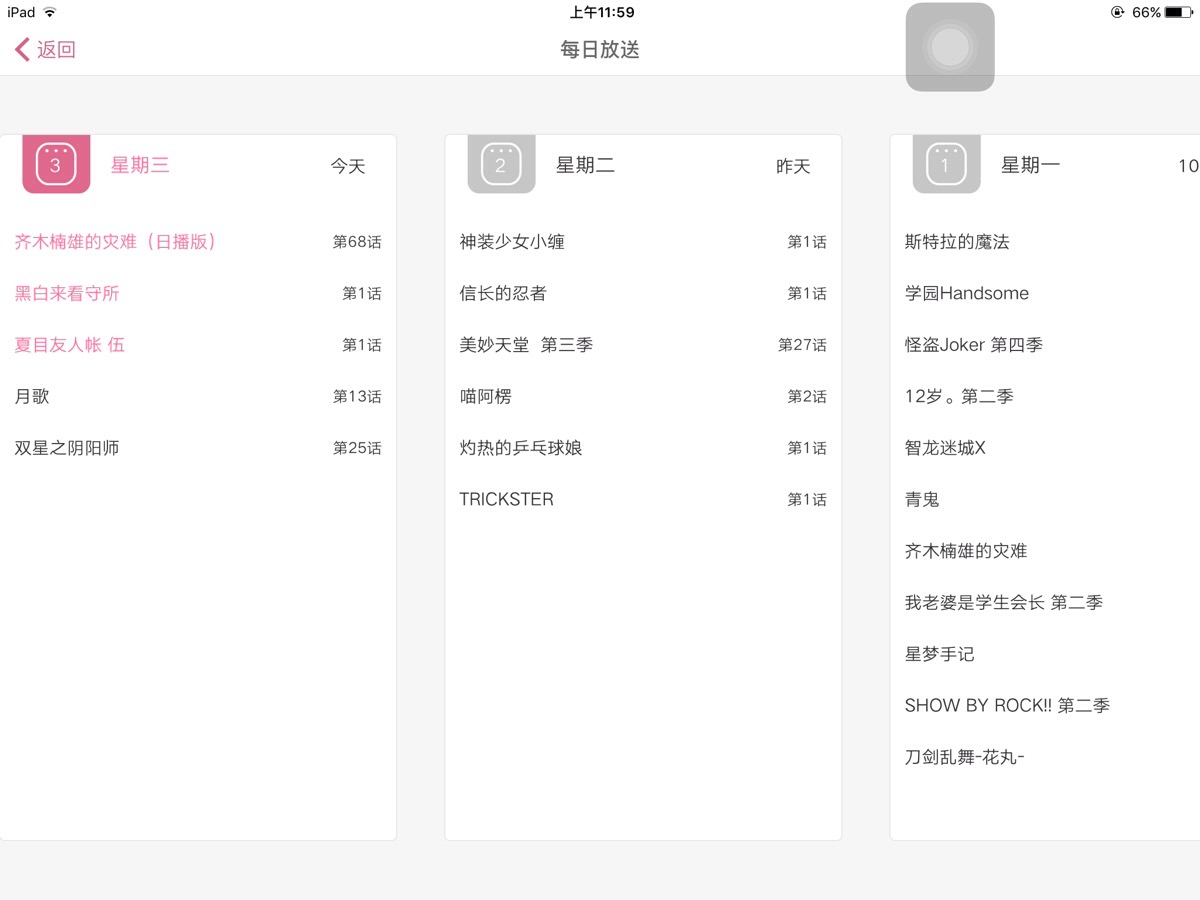This screenshot has height=900, width=1200.
Task: Tap the AssistiveTouch floating button
Action: (x=950, y=47)
